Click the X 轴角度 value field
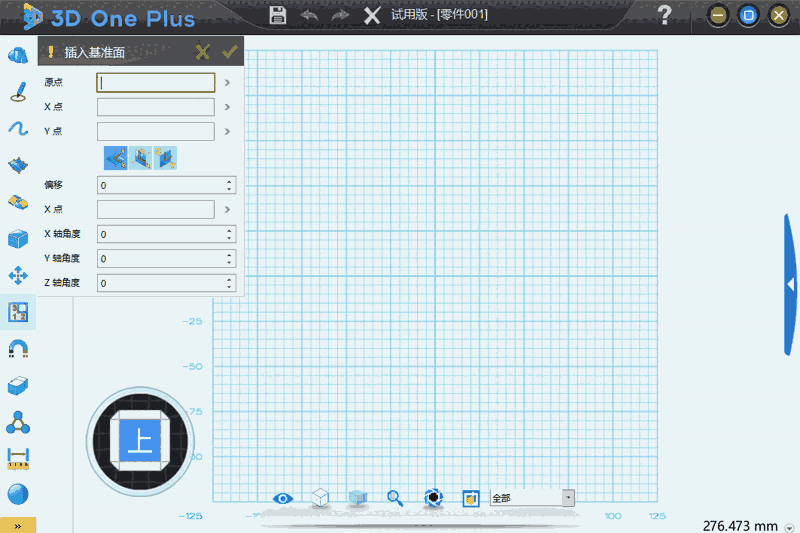The width and height of the screenshot is (800, 533). click(161, 234)
